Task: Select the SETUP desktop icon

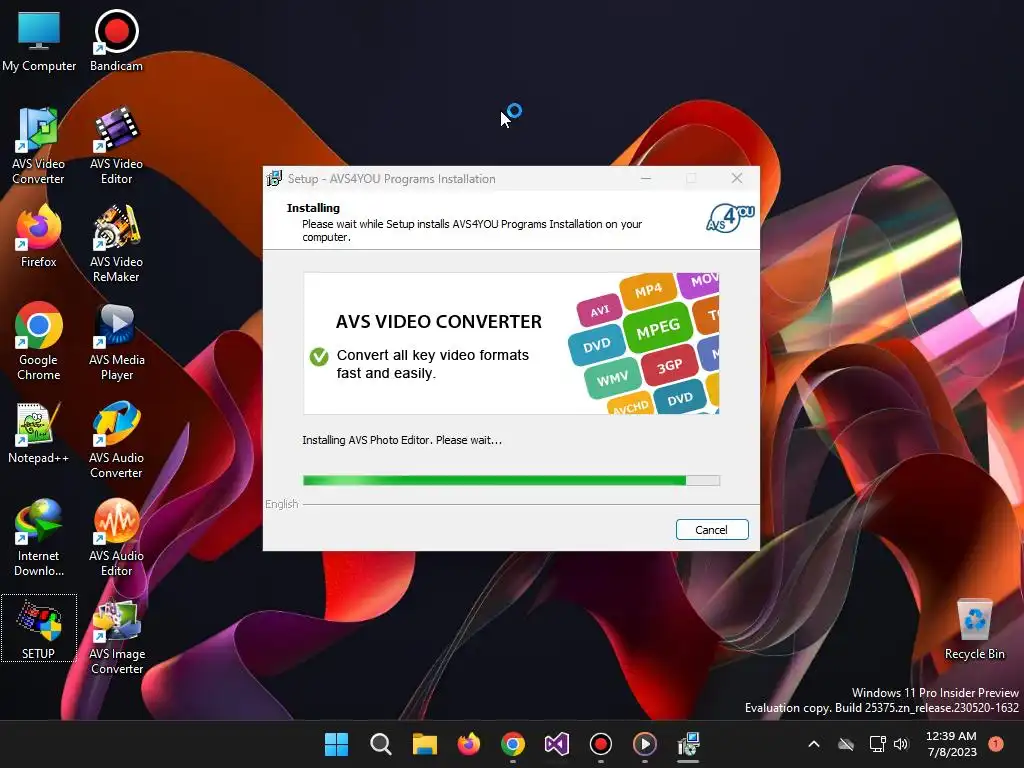Action: click(39, 628)
